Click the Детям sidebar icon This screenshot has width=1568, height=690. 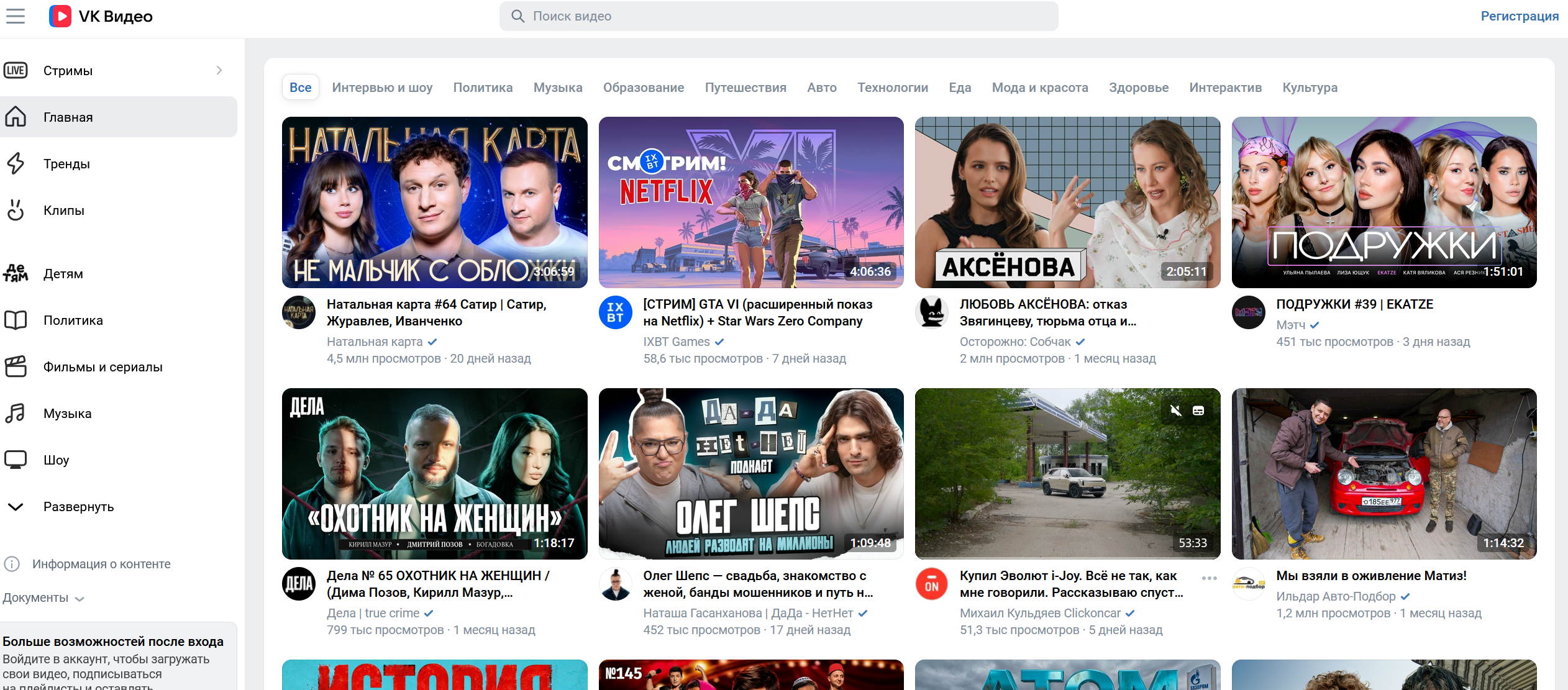point(16,273)
